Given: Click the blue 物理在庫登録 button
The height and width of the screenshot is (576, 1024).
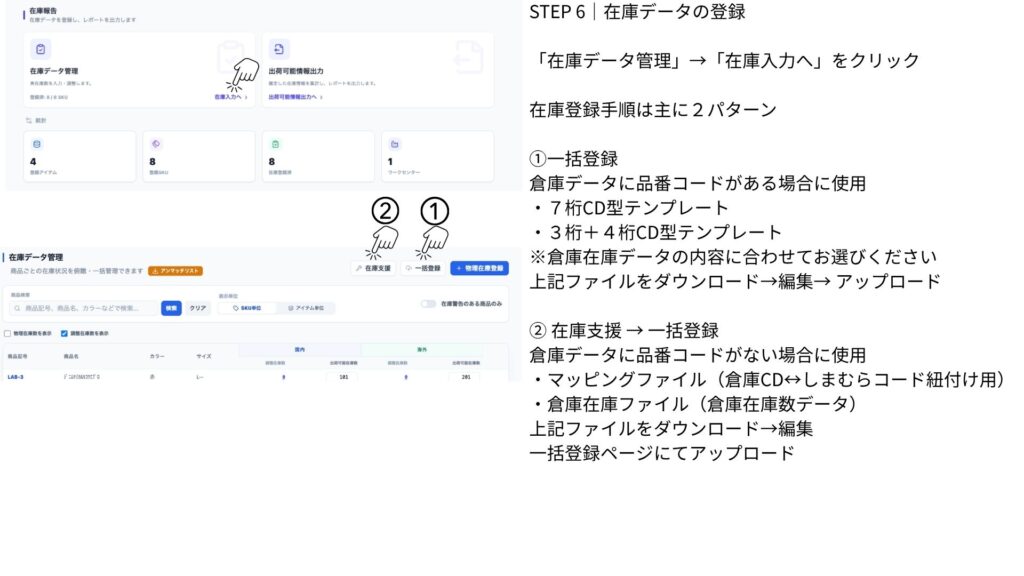Looking at the screenshot, I should coord(479,268).
